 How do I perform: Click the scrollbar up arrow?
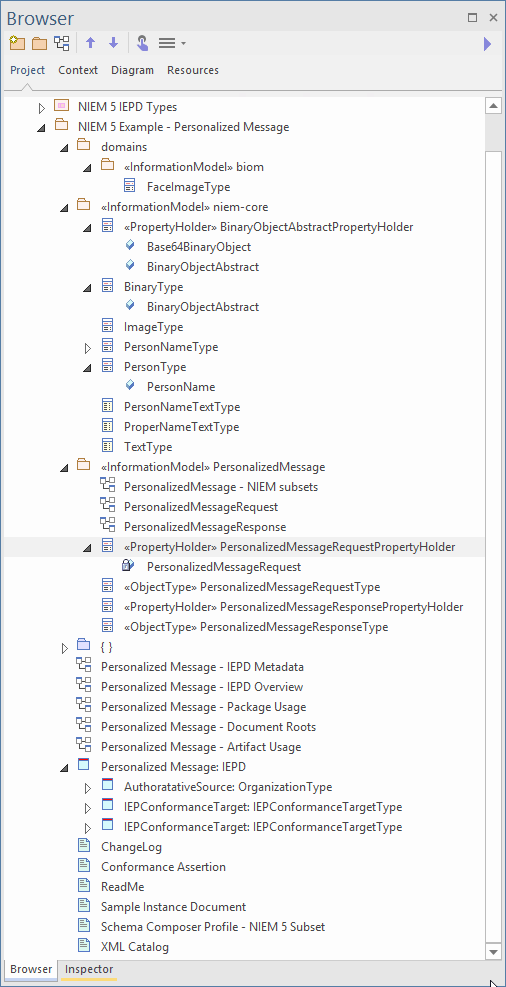coord(493,106)
